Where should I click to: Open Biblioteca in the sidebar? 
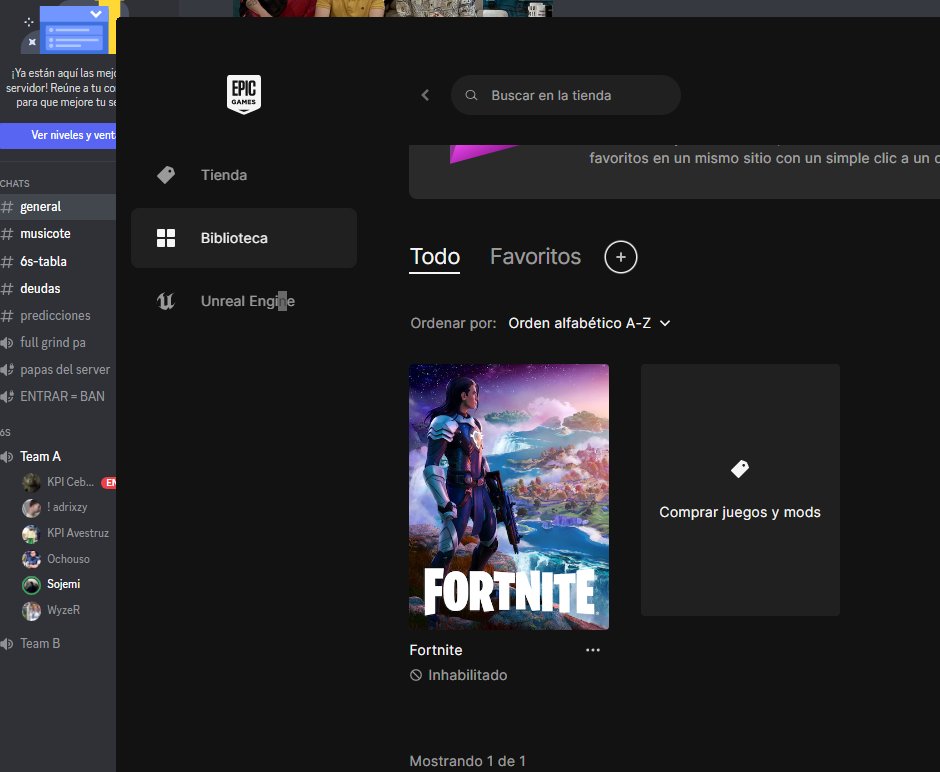coord(243,238)
